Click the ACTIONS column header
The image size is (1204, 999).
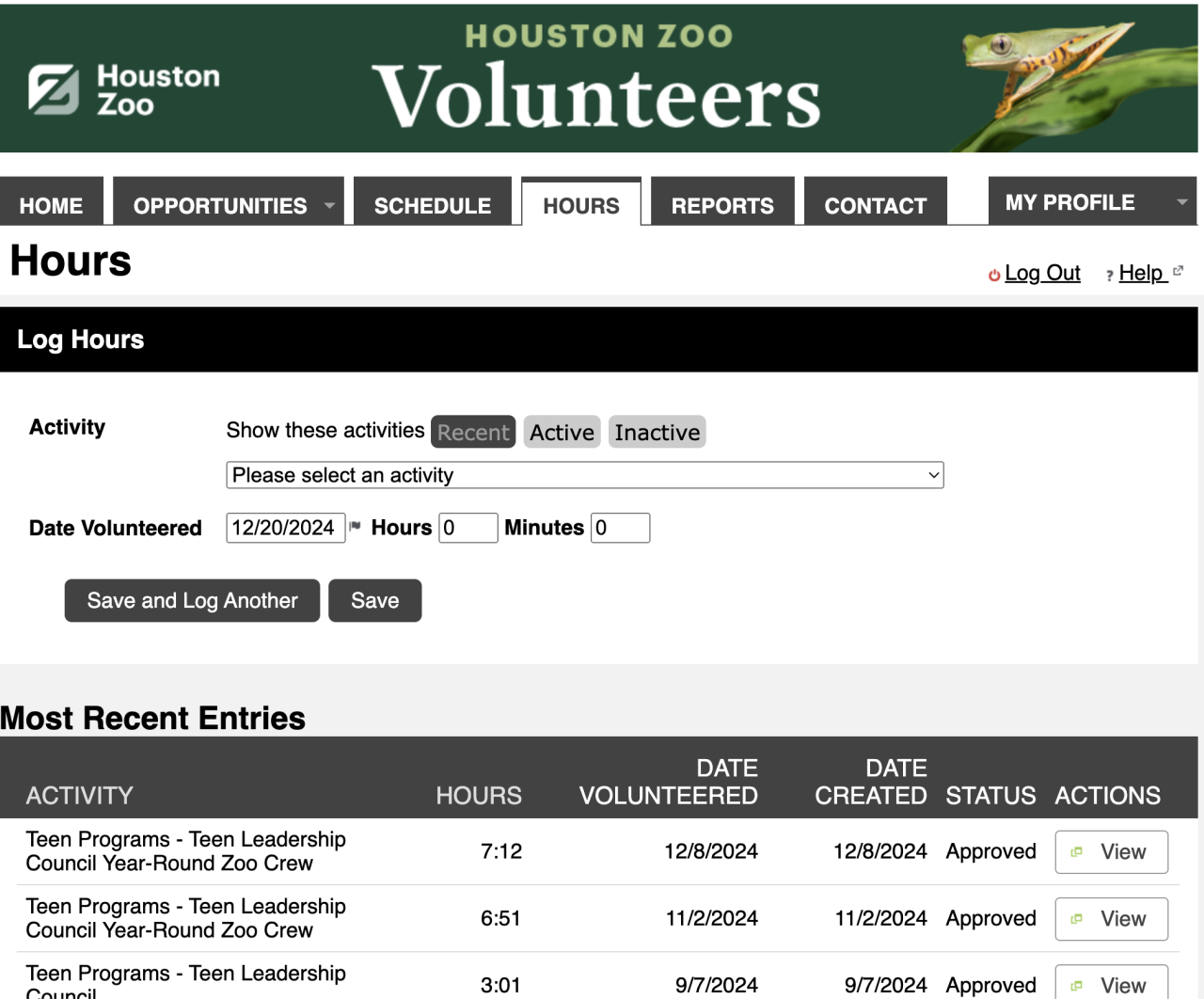pyautogui.click(x=1108, y=796)
